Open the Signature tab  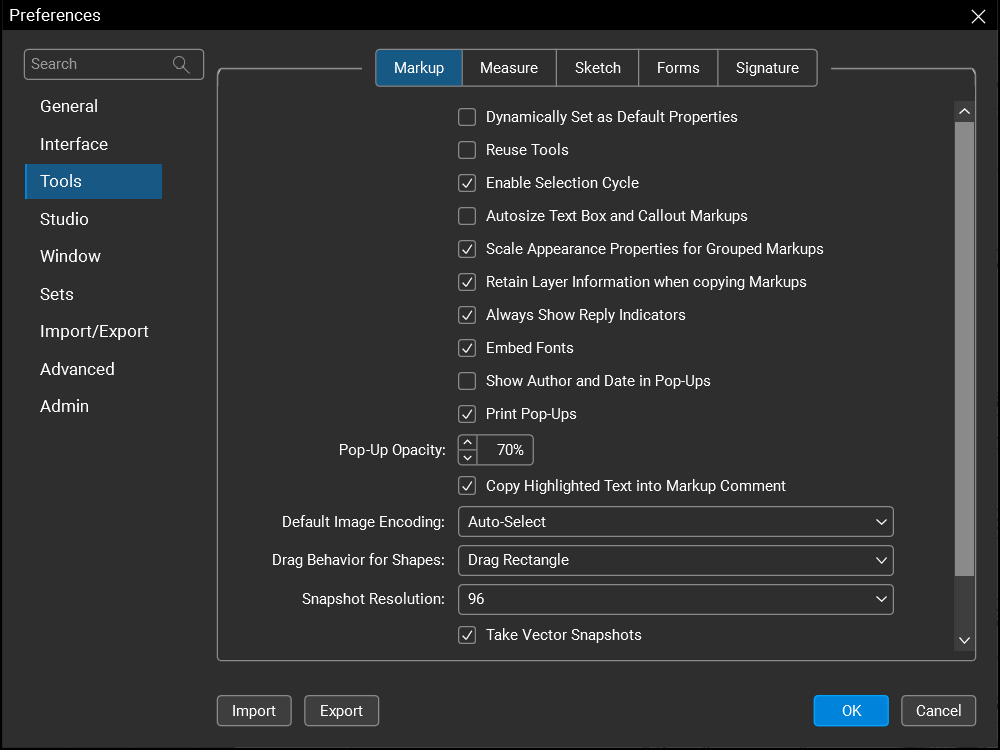click(767, 68)
